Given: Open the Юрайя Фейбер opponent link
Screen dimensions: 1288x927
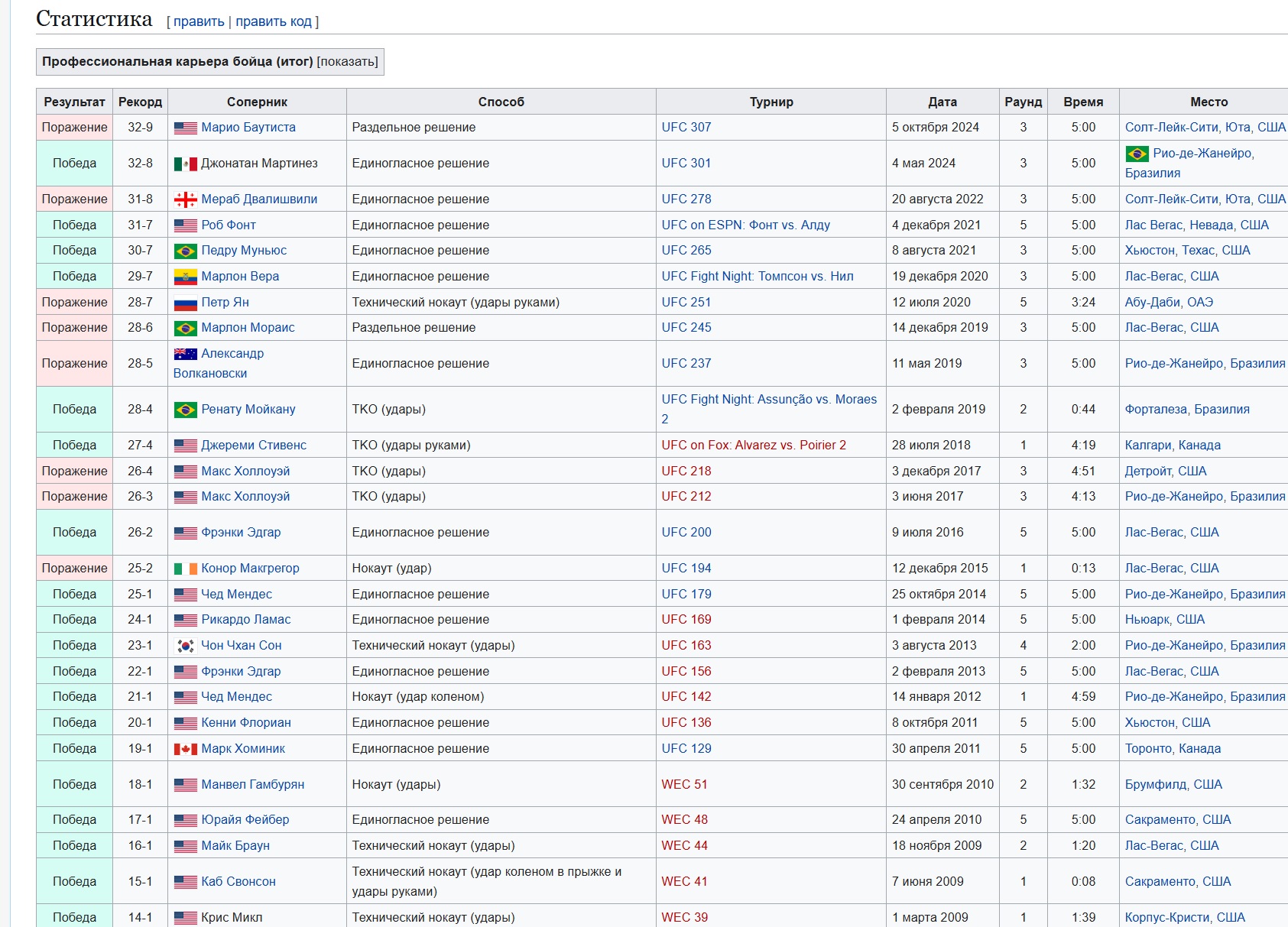Looking at the screenshot, I should pos(245,819).
